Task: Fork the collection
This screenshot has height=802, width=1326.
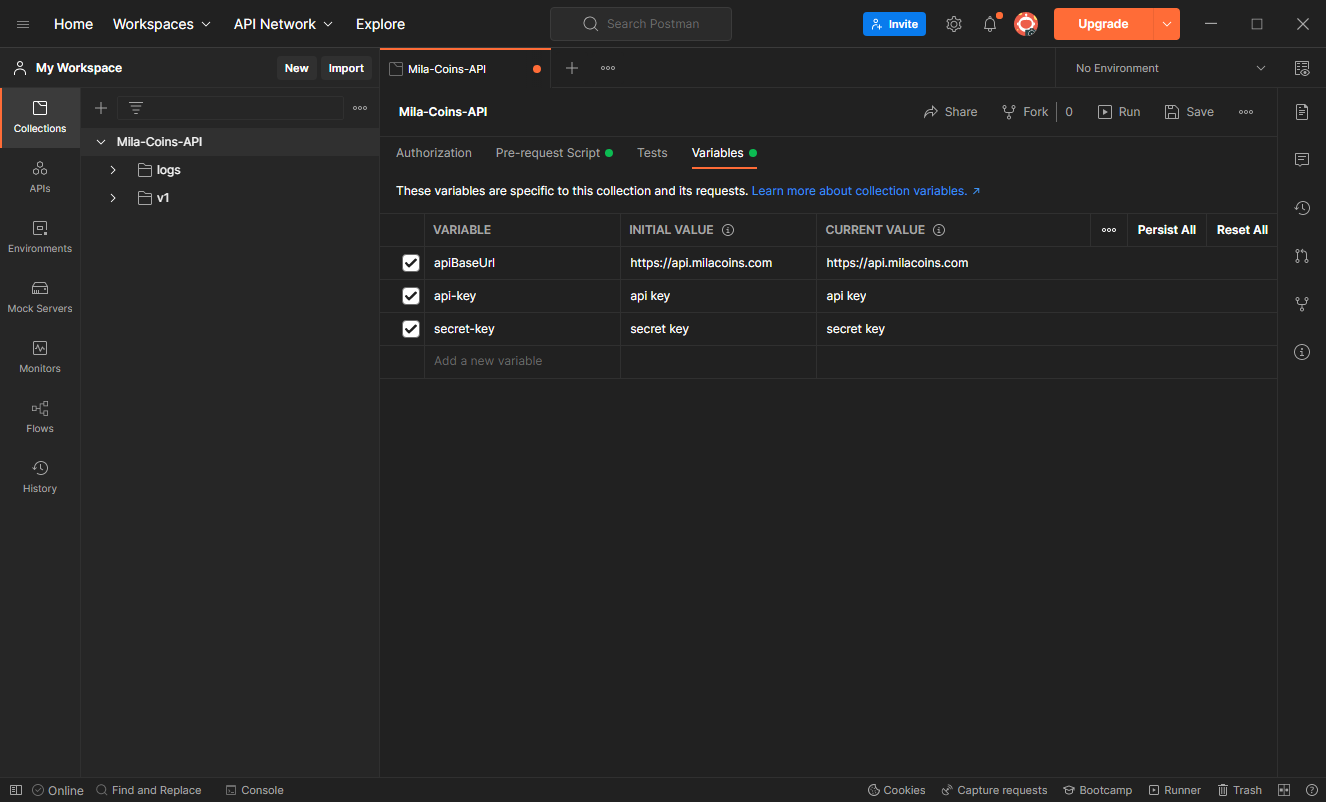Action: pyautogui.click(x=1025, y=112)
